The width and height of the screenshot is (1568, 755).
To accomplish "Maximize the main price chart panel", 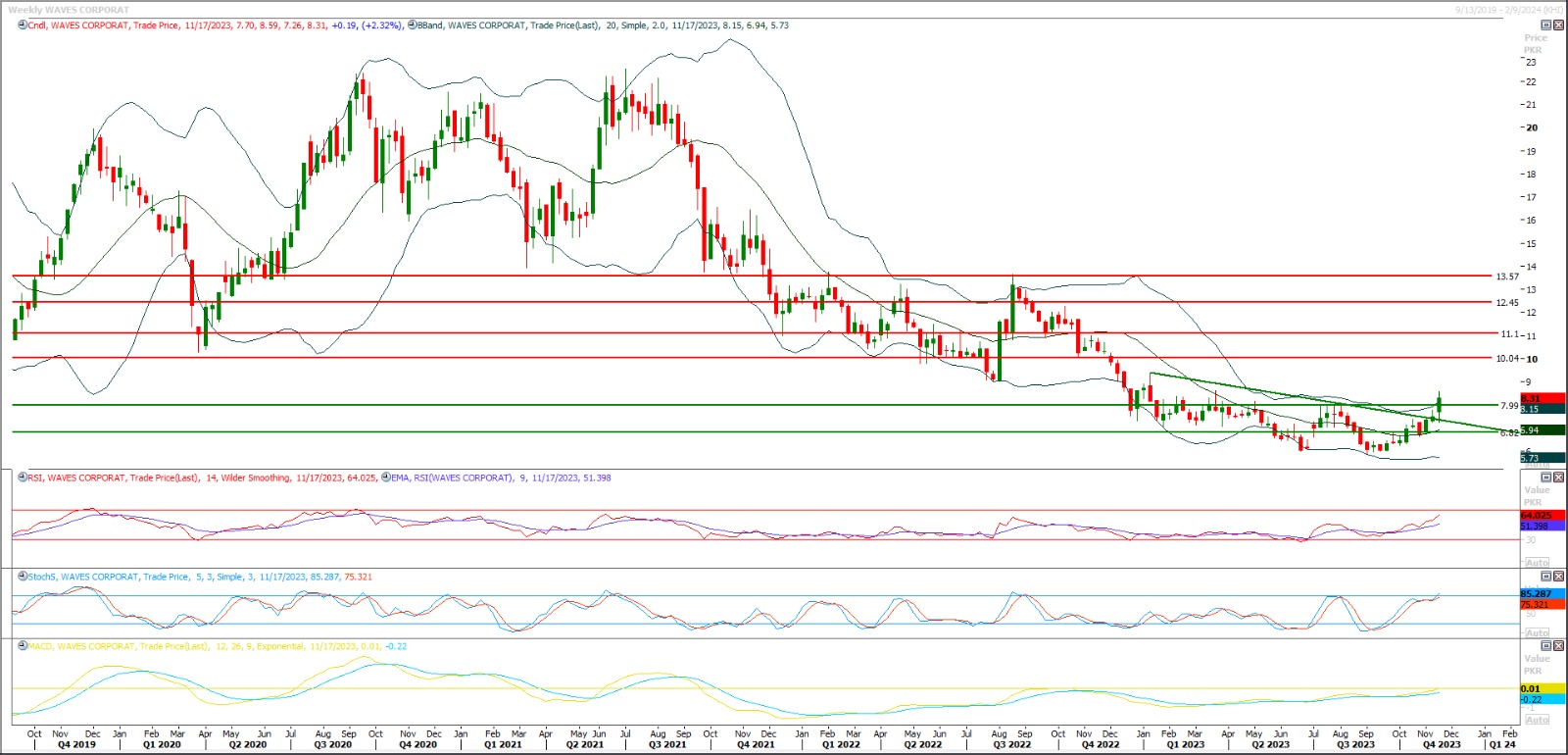I will click(x=1546, y=25).
